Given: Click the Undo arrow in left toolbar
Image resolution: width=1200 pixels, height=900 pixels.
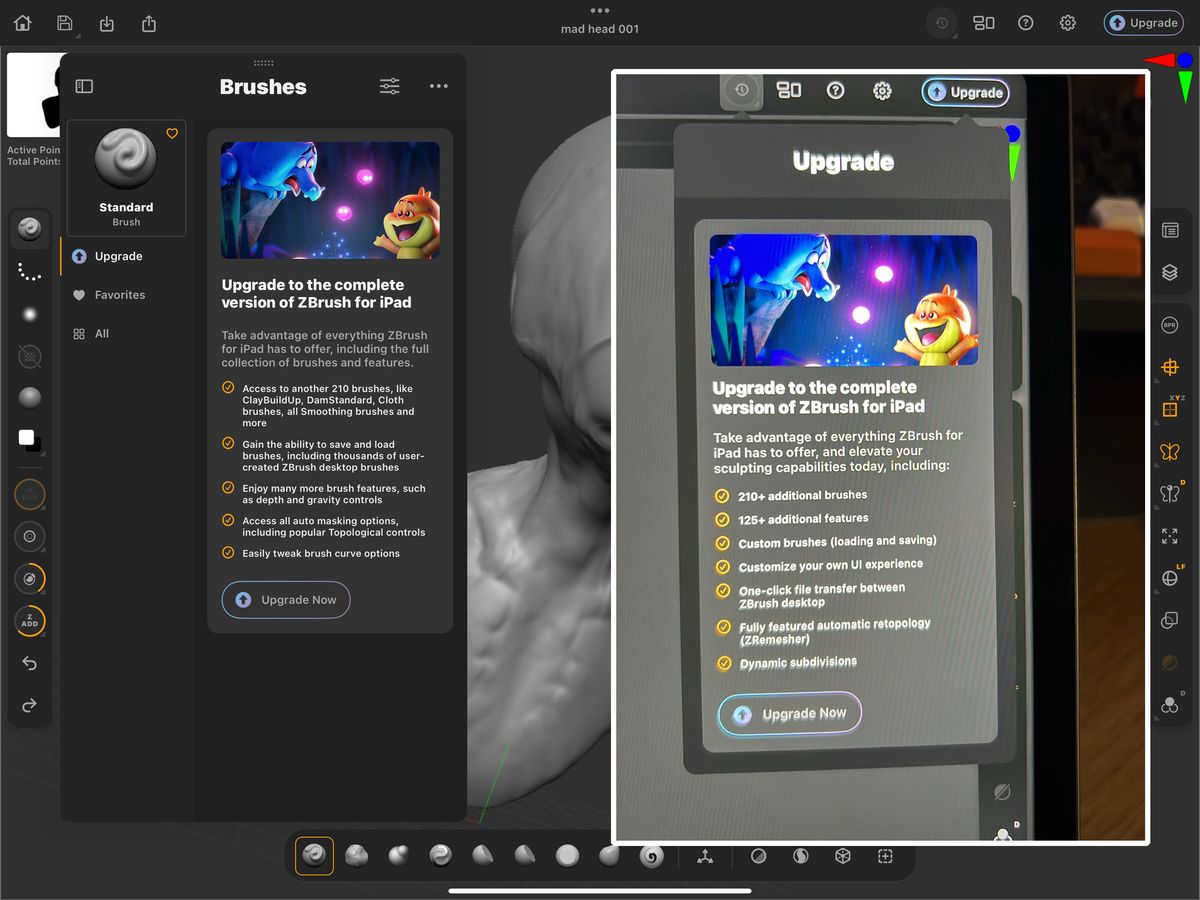Looking at the screenshot, I should (30, 663).
